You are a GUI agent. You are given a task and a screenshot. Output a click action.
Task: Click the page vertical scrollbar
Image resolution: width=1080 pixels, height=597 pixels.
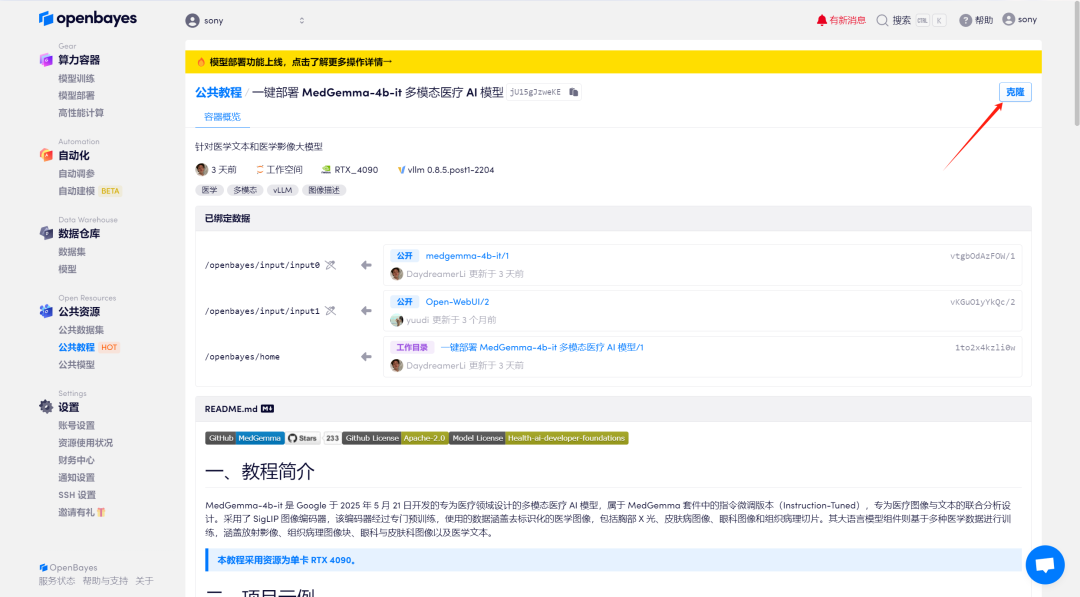tap(1077, 65)
